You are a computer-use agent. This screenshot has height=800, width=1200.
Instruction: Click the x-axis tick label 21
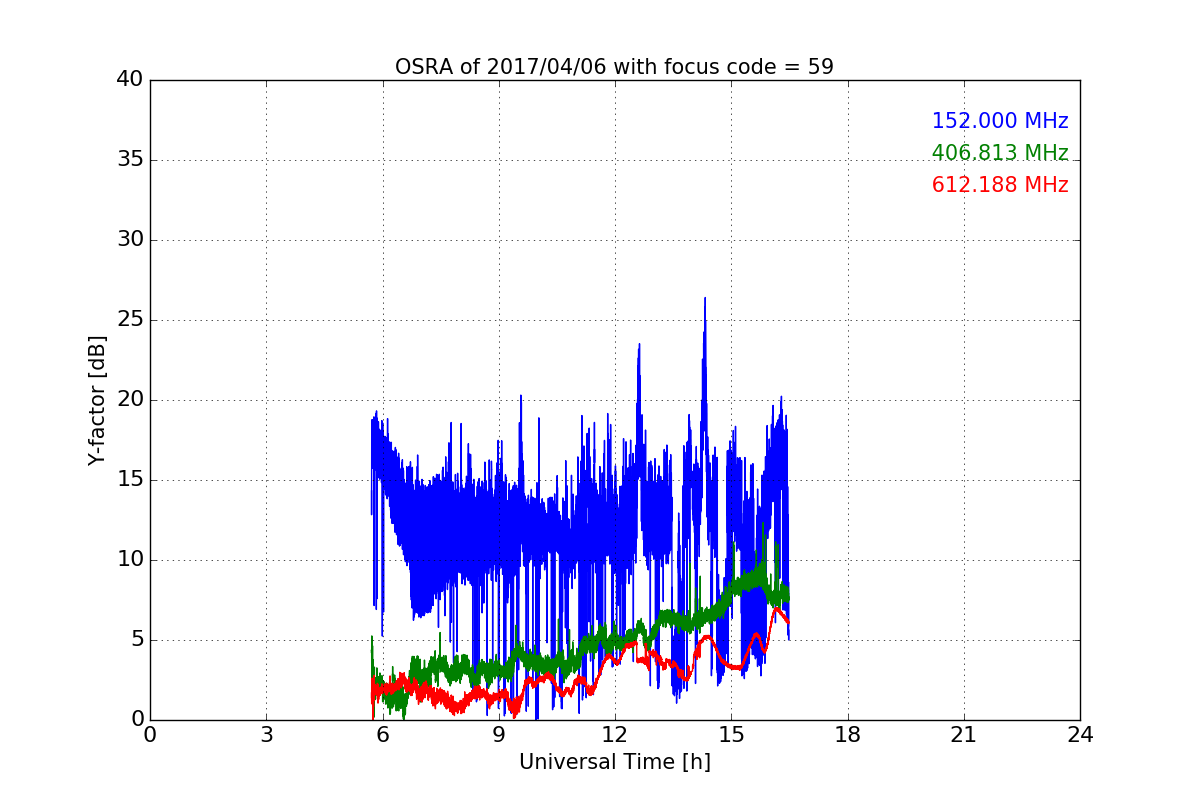pyautogui.click(x=963, y=735)
